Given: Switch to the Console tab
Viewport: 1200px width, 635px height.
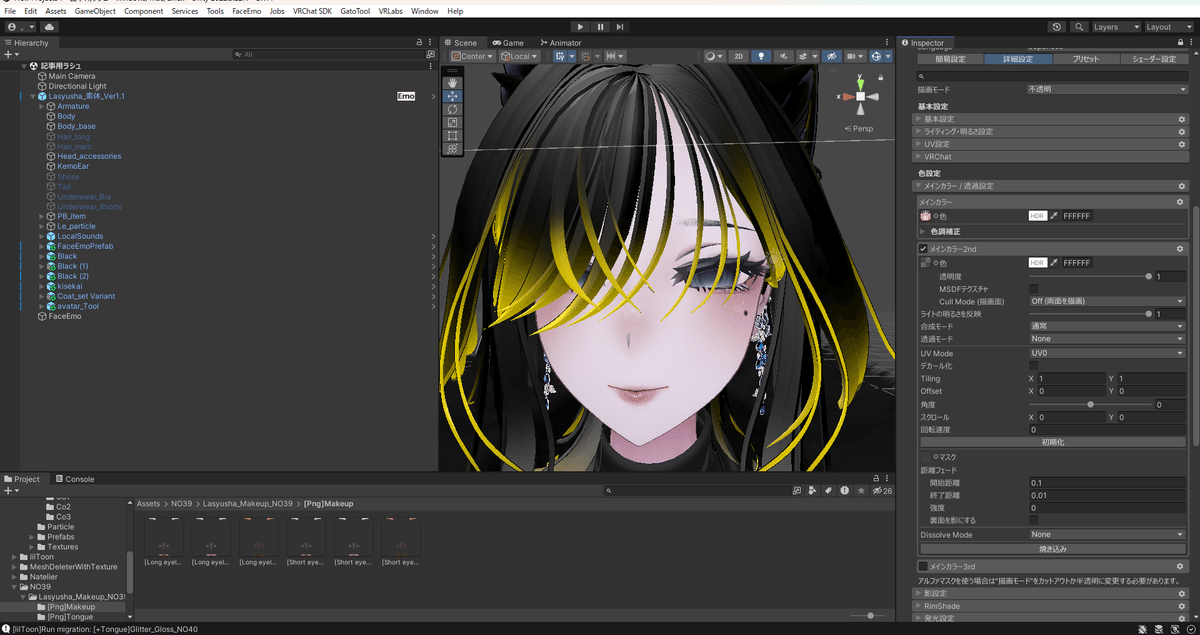Looking at the screenshot, I should click(x=75, y=479).
